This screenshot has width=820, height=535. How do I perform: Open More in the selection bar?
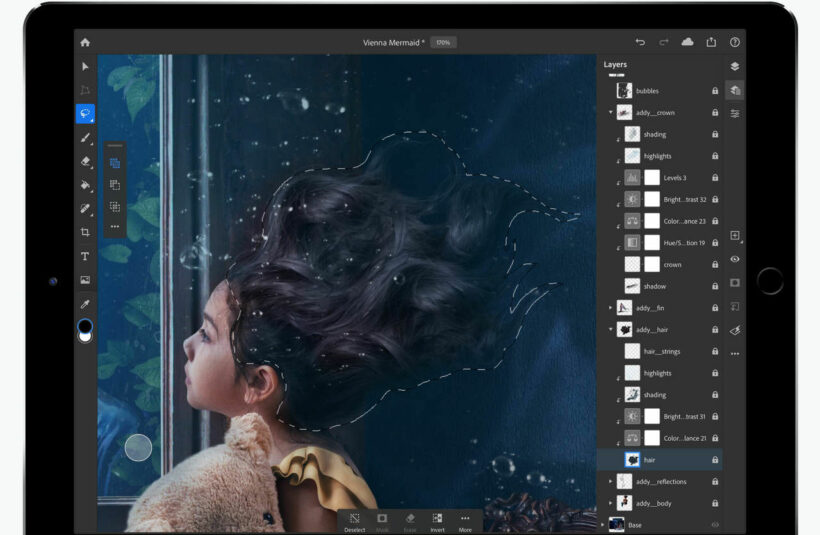pos(465,522)
